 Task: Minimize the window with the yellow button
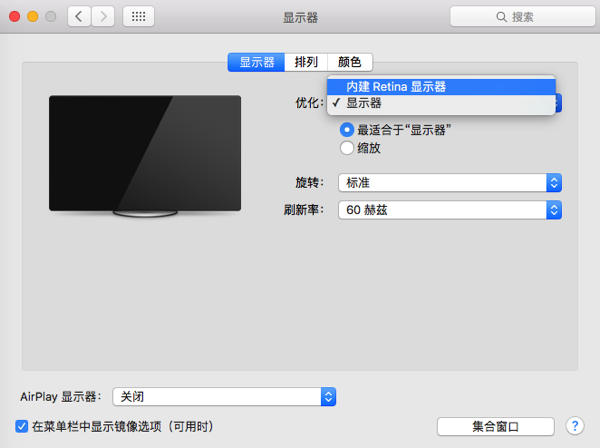point(33,16)
